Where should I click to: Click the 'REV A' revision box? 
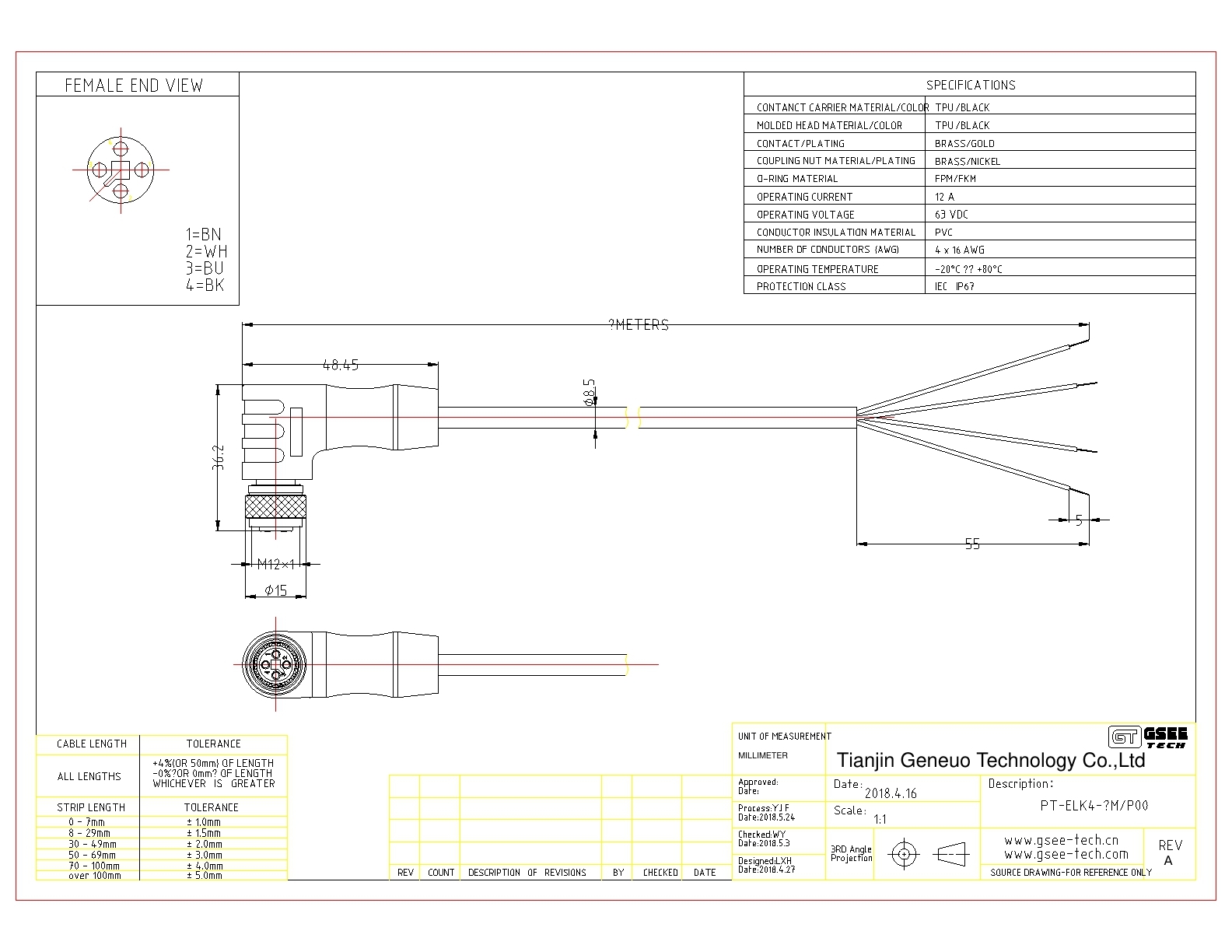pos(1170,852)
